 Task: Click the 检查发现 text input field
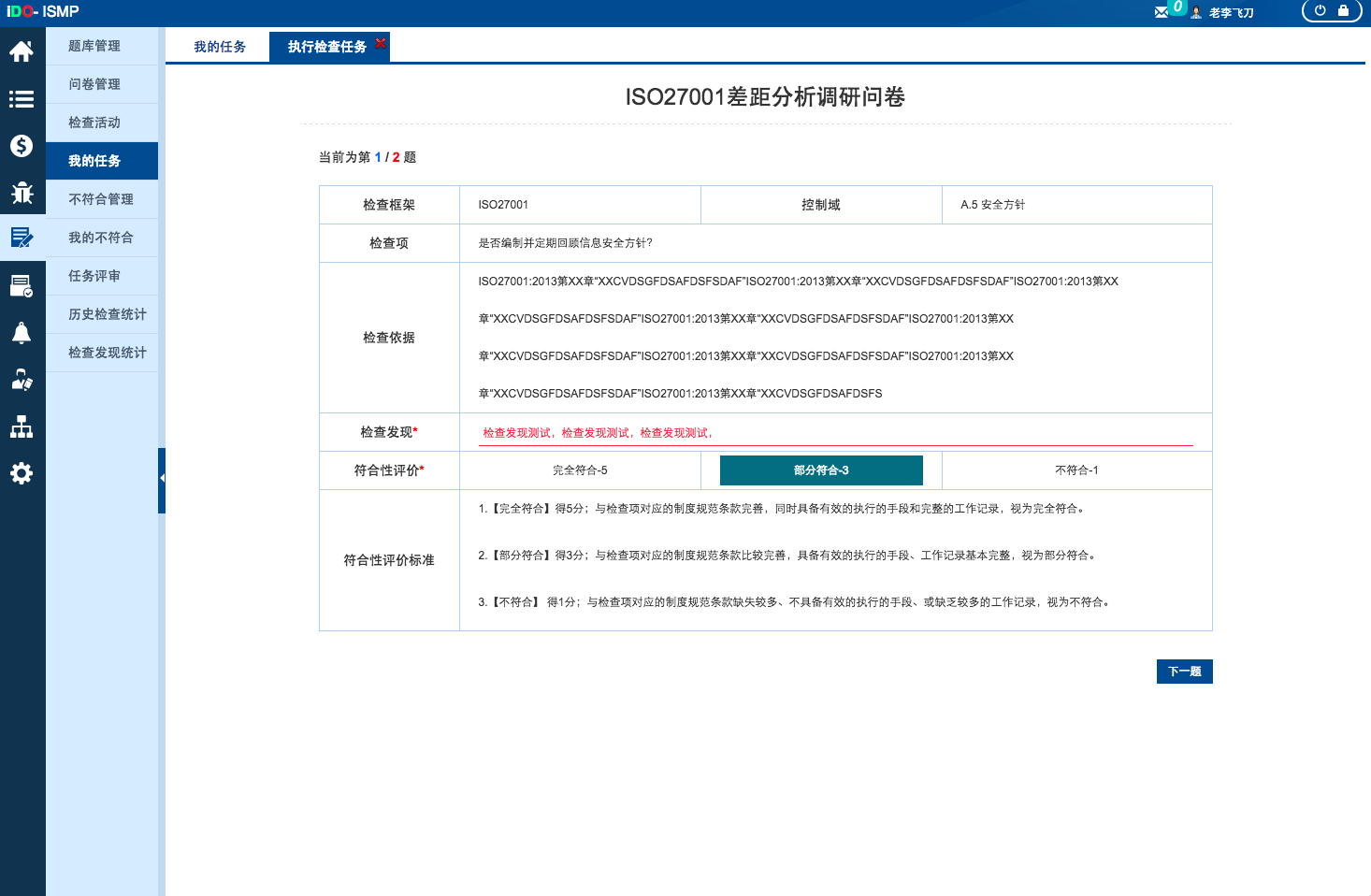[835, 433]
